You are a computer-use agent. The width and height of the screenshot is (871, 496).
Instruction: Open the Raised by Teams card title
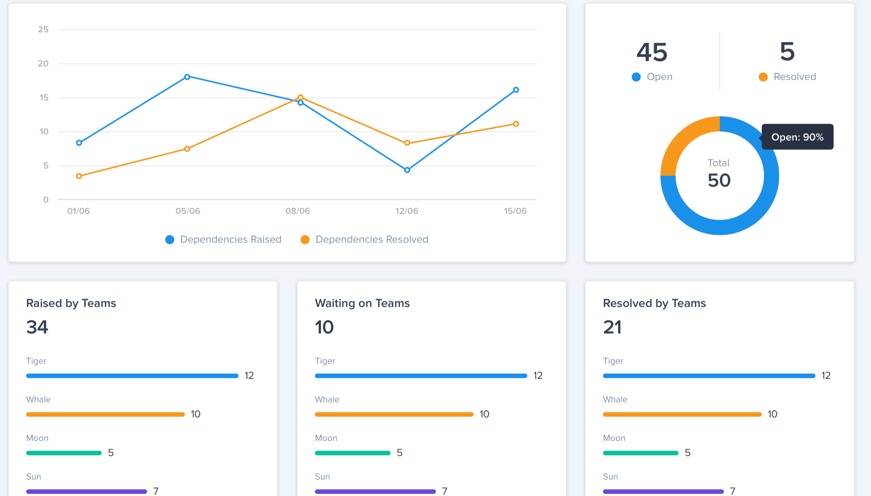[71, 303]
